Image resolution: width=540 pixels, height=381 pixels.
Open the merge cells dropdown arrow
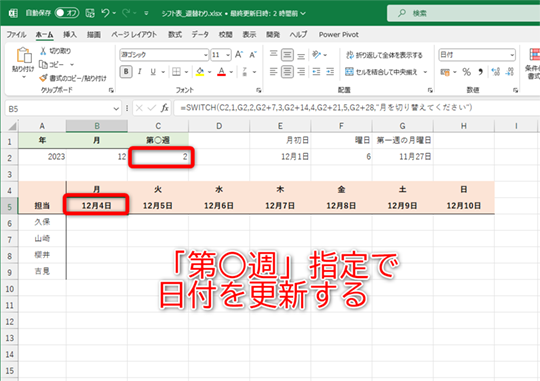point(425,72)
